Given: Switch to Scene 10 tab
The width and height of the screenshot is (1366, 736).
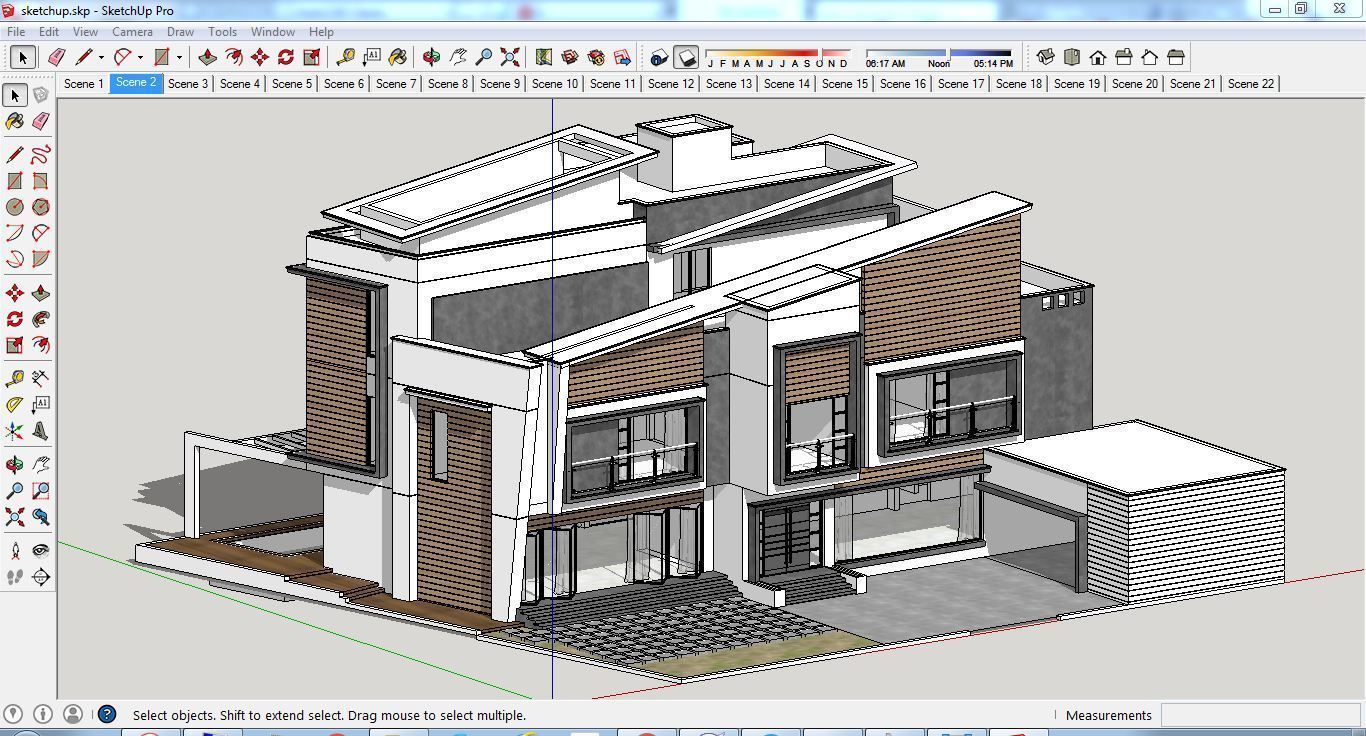Looking at the screenshot, I should point(555,84).
